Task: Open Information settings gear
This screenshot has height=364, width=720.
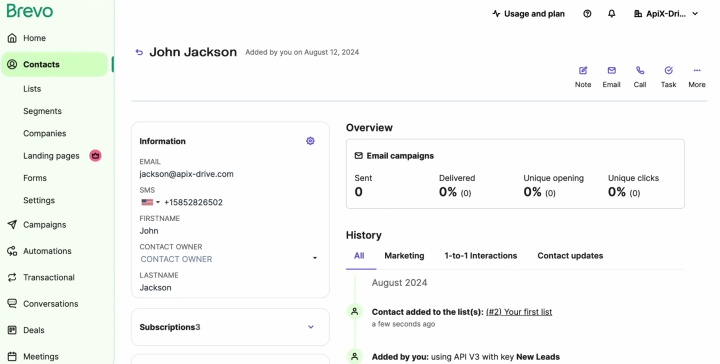Action: (x=310, y=141)
